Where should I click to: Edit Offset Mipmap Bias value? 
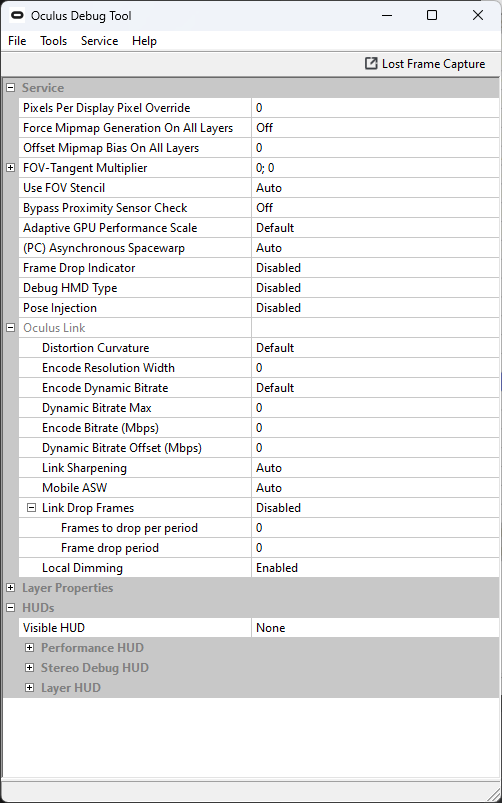[x=375, y=148]
